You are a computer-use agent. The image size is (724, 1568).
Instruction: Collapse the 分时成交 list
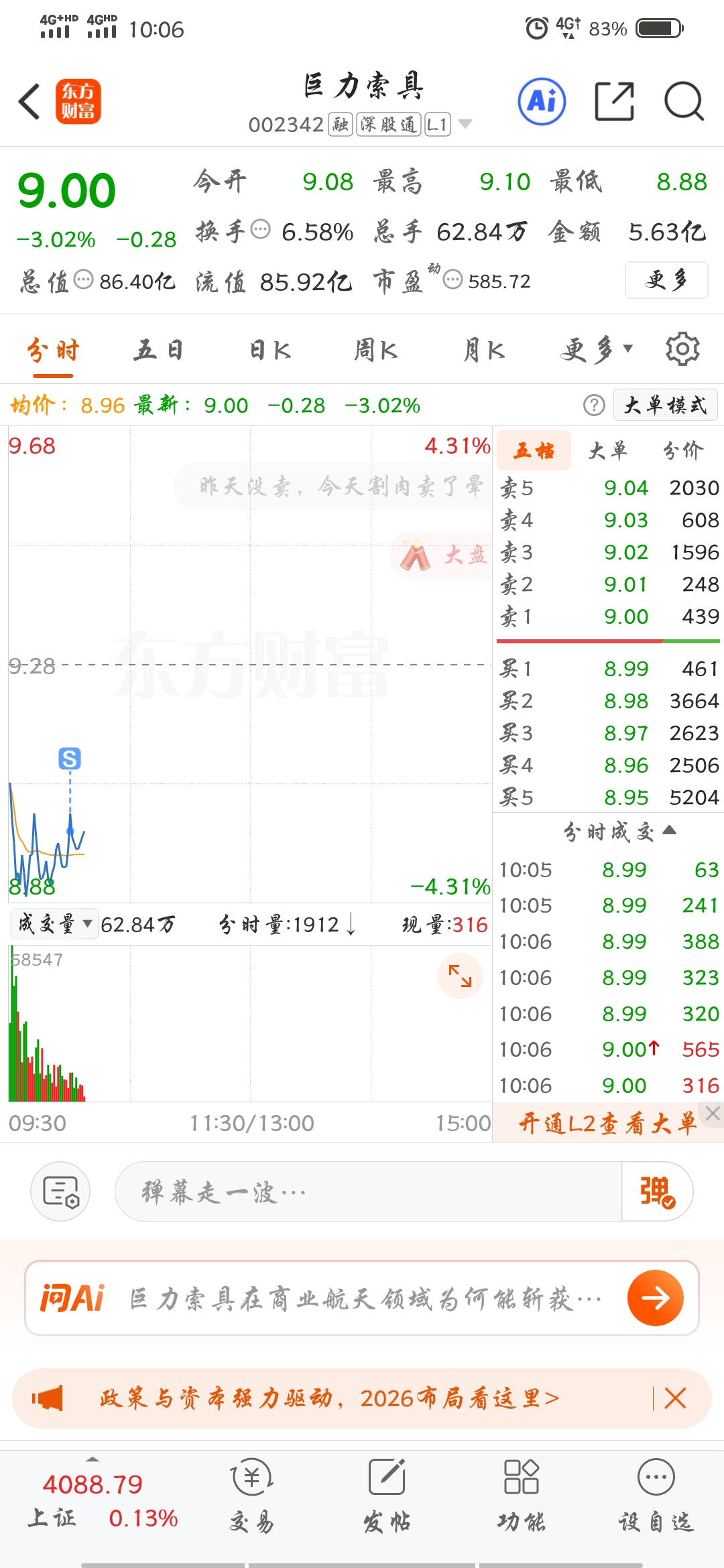point(619,832)
